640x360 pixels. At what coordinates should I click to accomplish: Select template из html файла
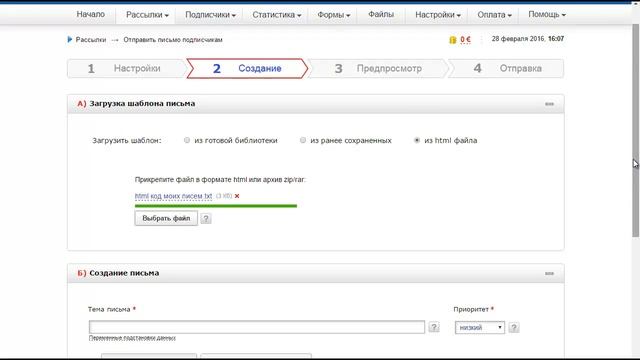[x=417, y=140]
